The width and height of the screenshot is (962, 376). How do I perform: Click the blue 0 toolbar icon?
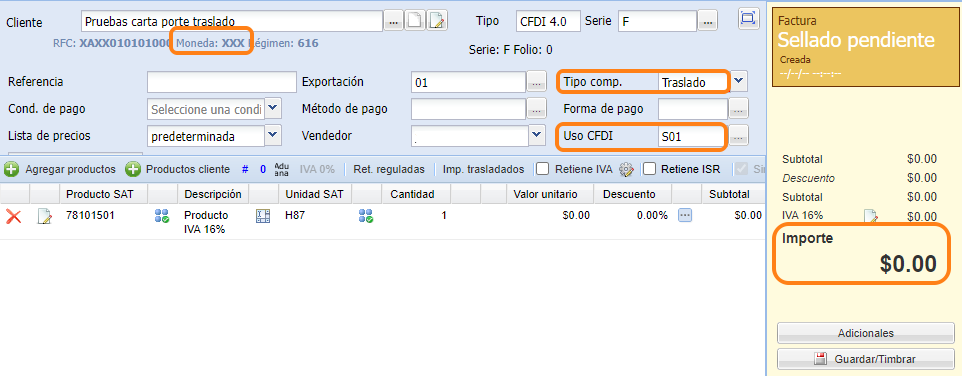tap(263, 169)
